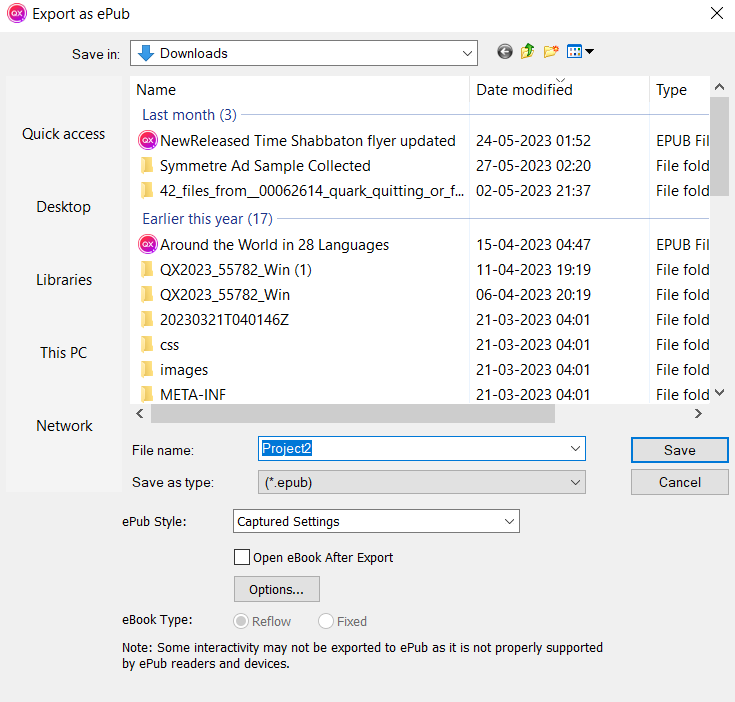Go to Quick access location
This screenshot has width=735, height=702.
tap(64, 134)
